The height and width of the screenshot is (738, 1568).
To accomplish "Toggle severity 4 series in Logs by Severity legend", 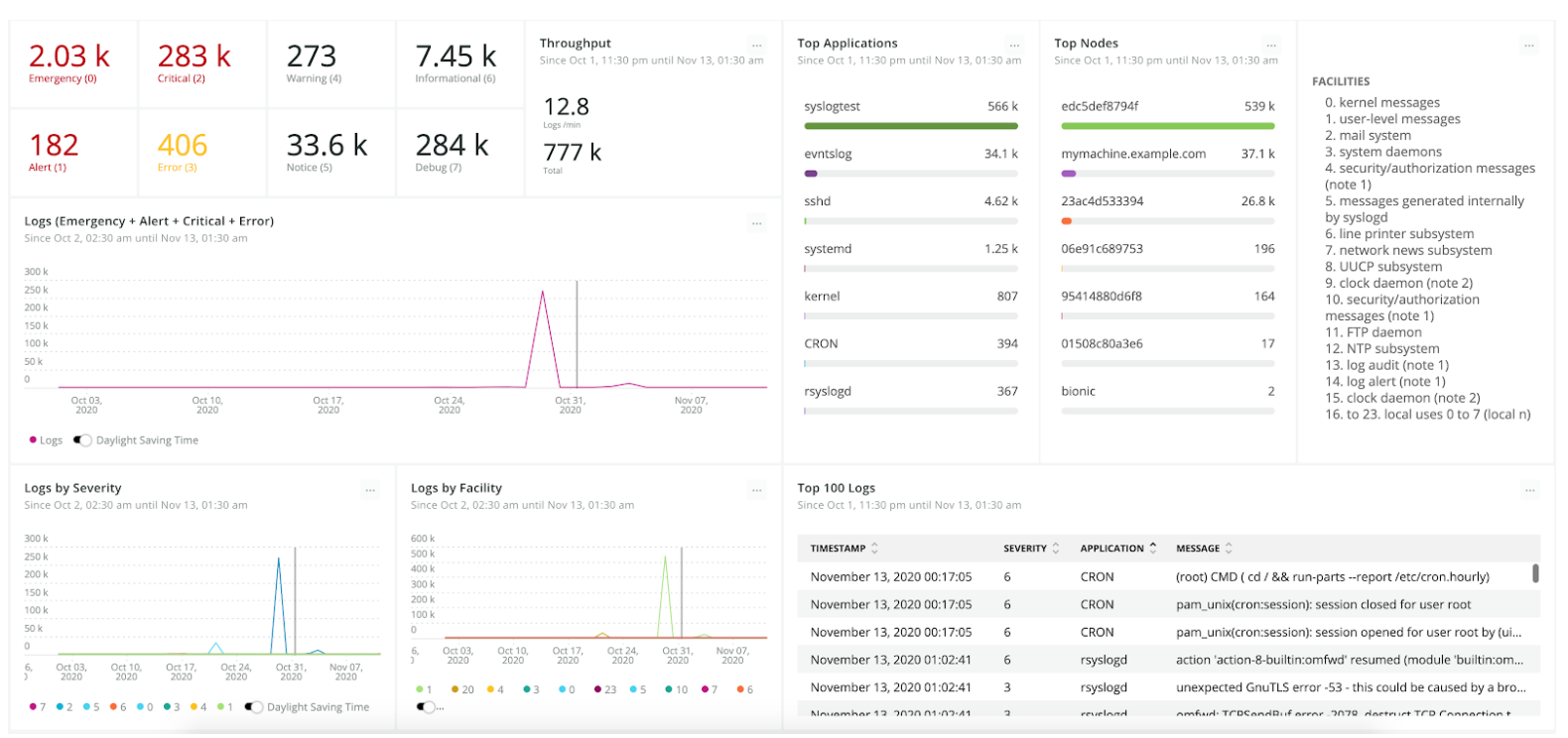I will coord(198,707).
